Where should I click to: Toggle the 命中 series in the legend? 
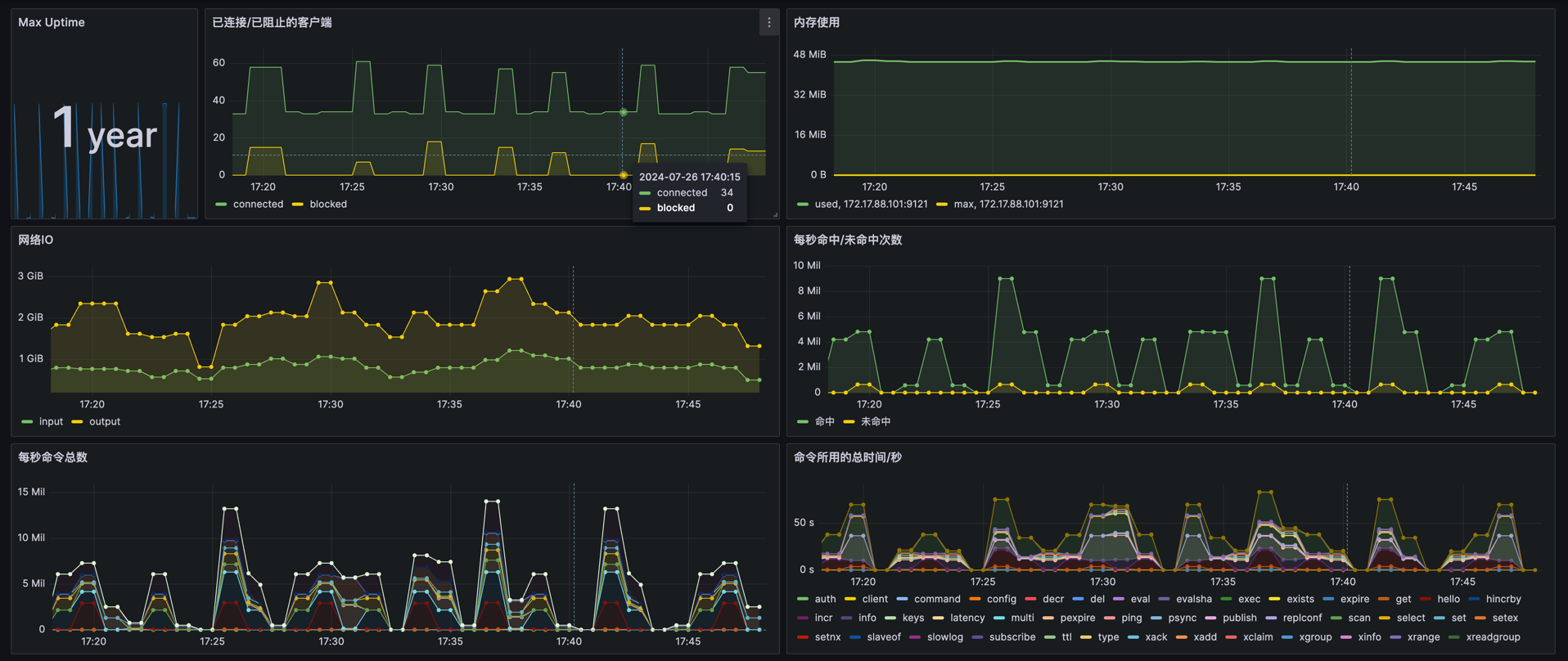(x=825, y=422)
